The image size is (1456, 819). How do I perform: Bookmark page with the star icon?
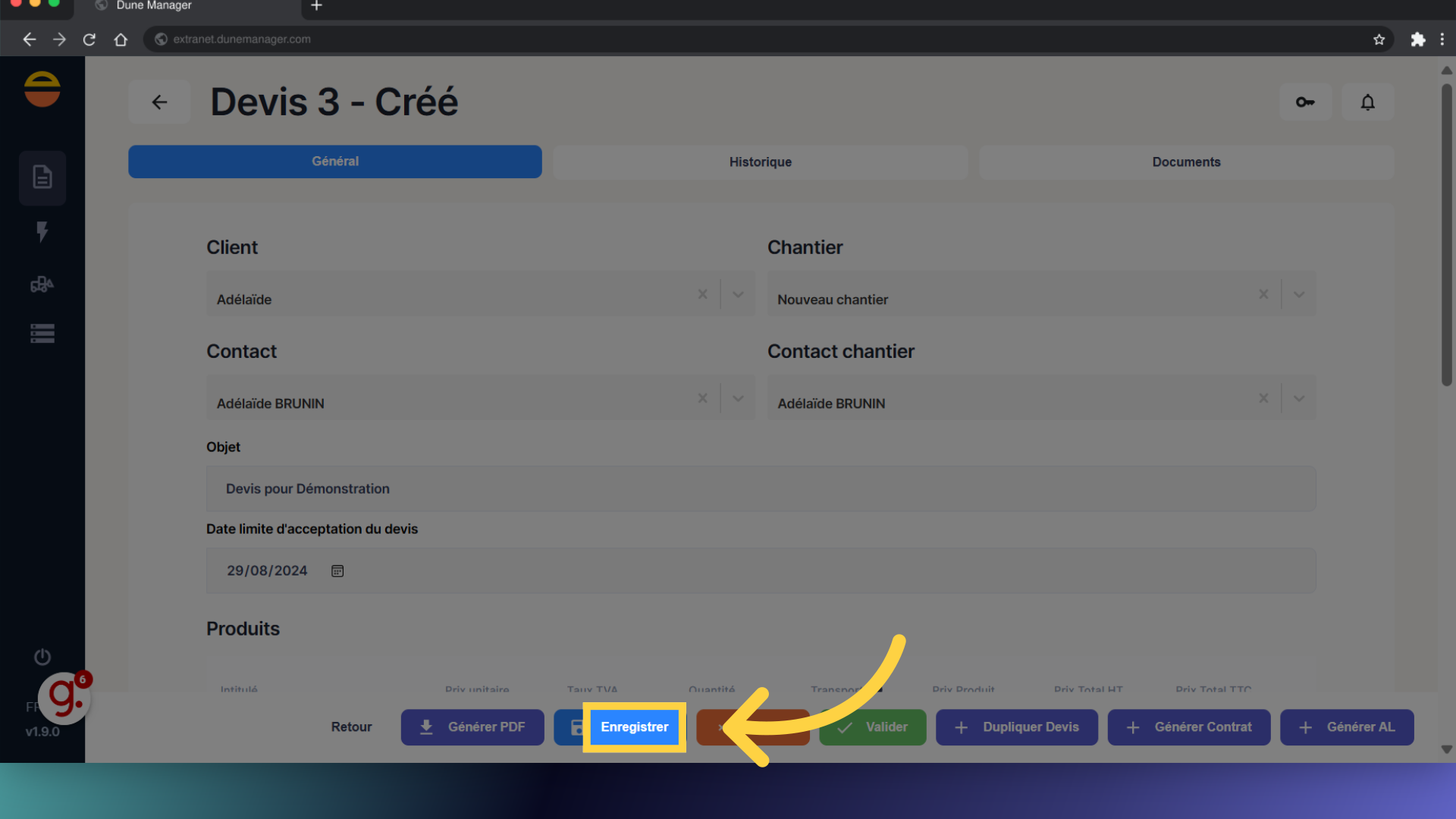tap(1379, 39)
